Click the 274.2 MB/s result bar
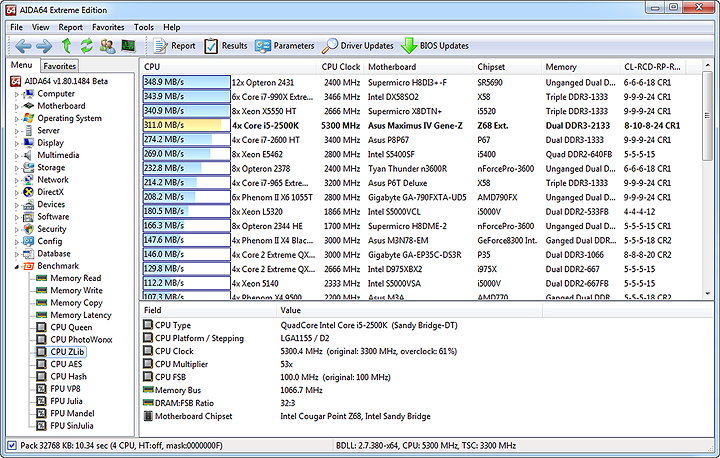Viewport: 720px width, 458px height. click(186, 139)
